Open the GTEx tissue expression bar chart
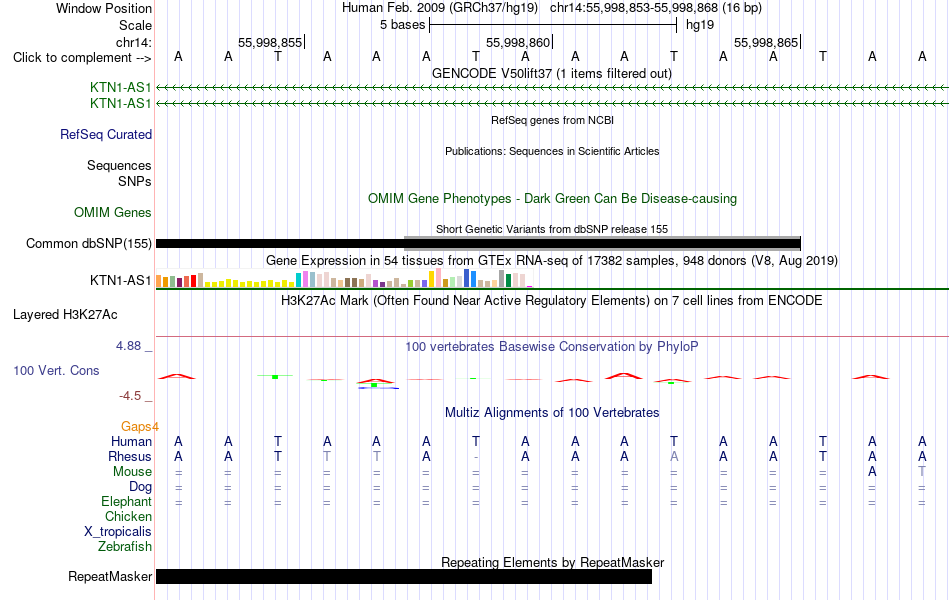950x600 pixels. (x=344, y=279)
